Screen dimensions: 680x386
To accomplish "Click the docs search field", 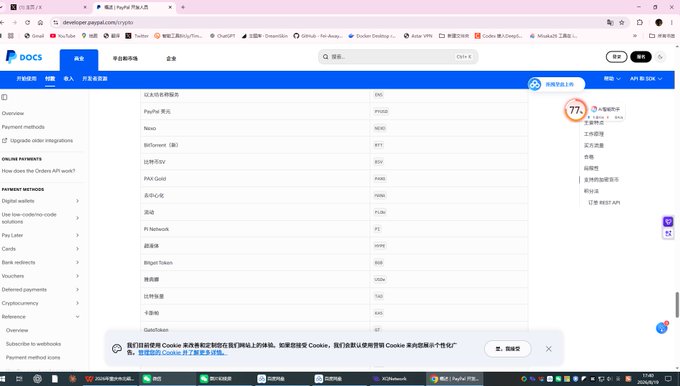I will coord(398,57).
